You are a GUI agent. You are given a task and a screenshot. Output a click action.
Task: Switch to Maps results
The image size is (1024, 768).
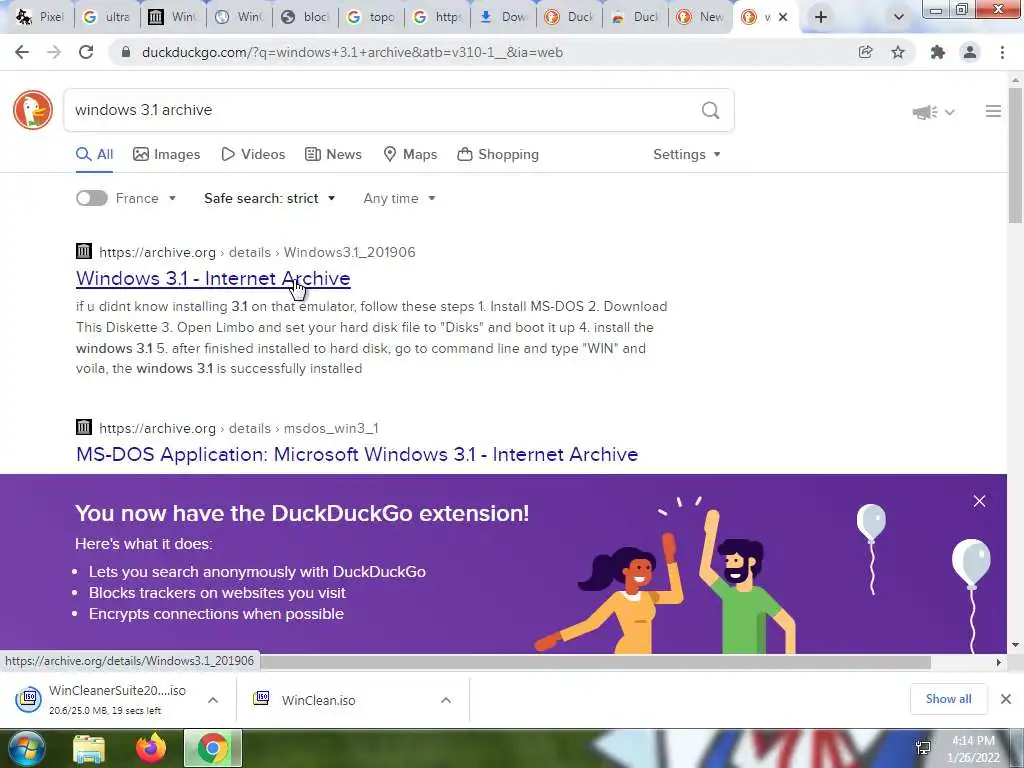pyautogui.click(x=410, y=154)
